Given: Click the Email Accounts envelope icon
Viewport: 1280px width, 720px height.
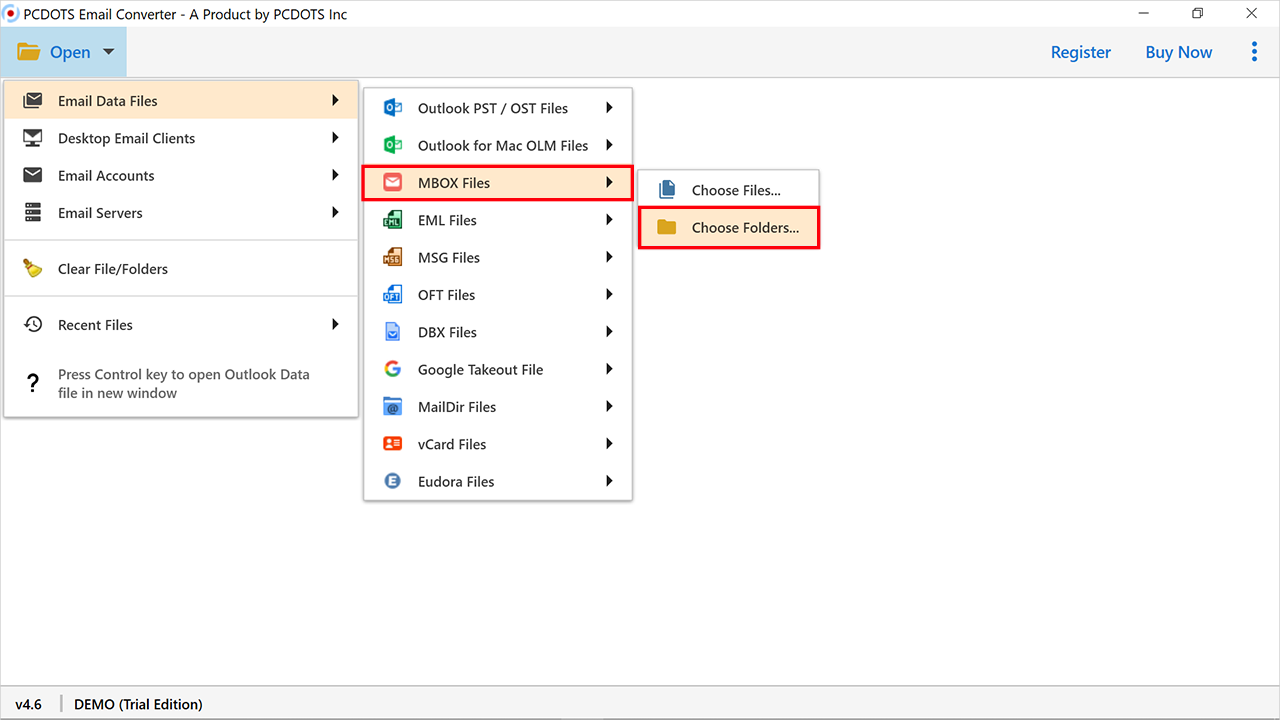Looking at the screenshot, I should click(33, 175).
